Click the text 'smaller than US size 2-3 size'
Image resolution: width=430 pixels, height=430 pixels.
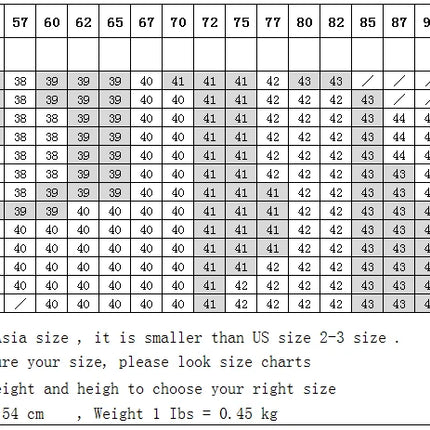(x=272, y=338)
